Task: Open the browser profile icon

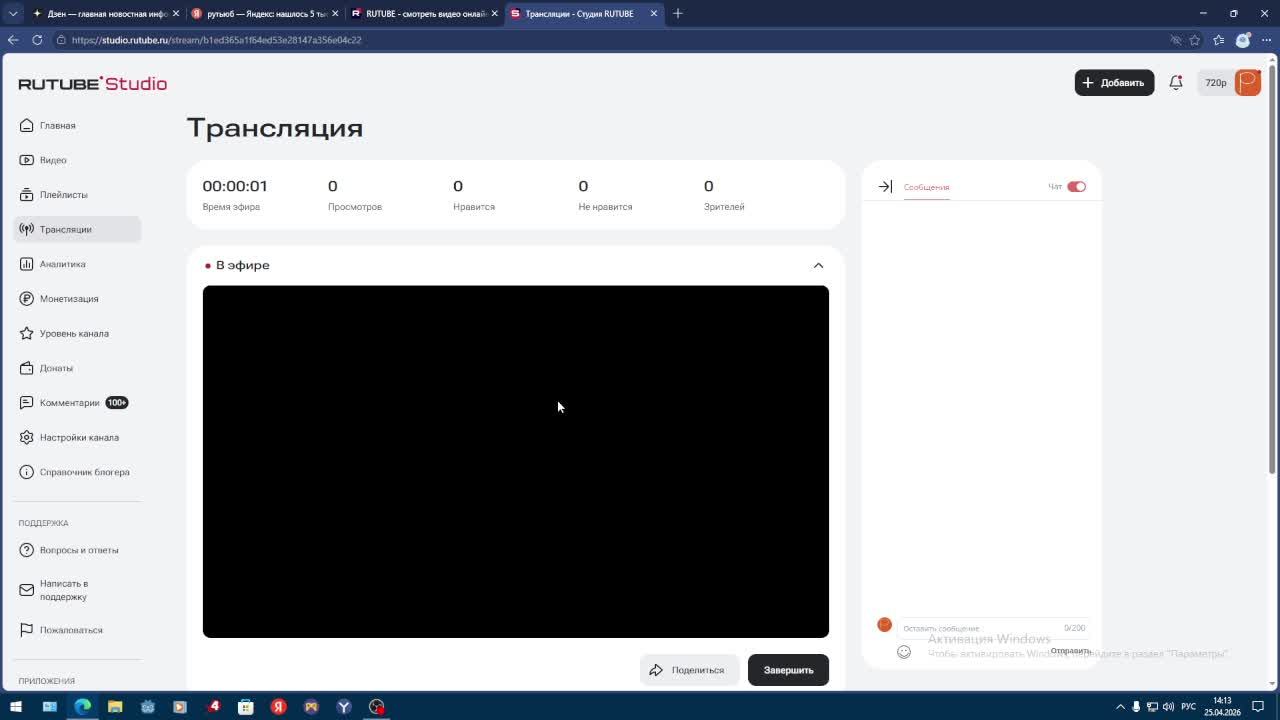Action: (x=1243, y=40)
